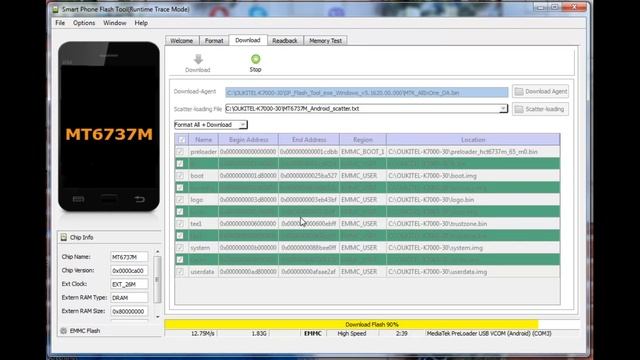Toggle checkbox in green row between system and userdata
This screenshot has width=640, height=360.
pyautogui.click(x=180, y=260)
